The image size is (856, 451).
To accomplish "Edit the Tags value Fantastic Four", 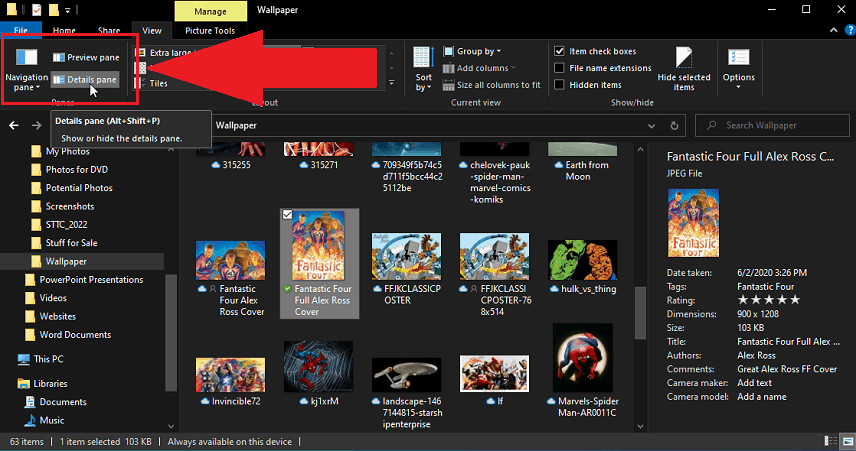I will 765,287.
